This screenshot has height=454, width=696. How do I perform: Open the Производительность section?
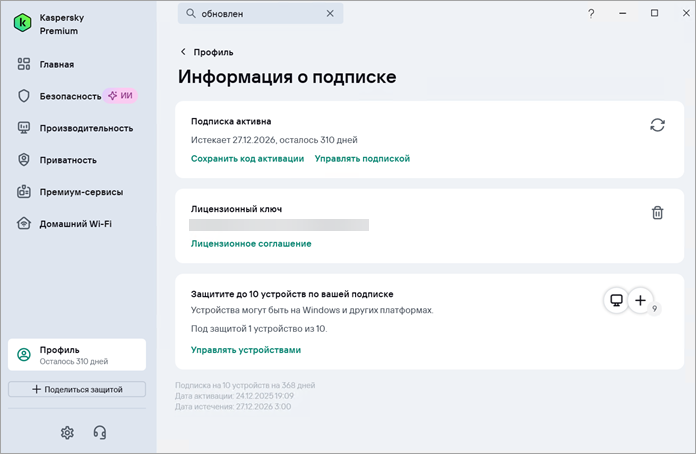(86, 128)
